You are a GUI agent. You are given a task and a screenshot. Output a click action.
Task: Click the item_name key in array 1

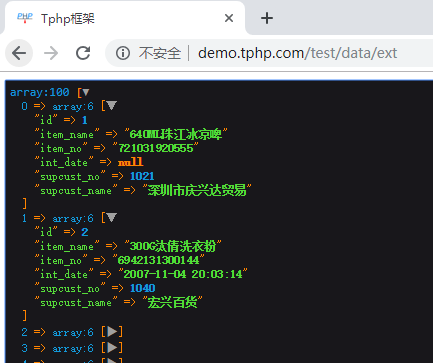[67, 246]
